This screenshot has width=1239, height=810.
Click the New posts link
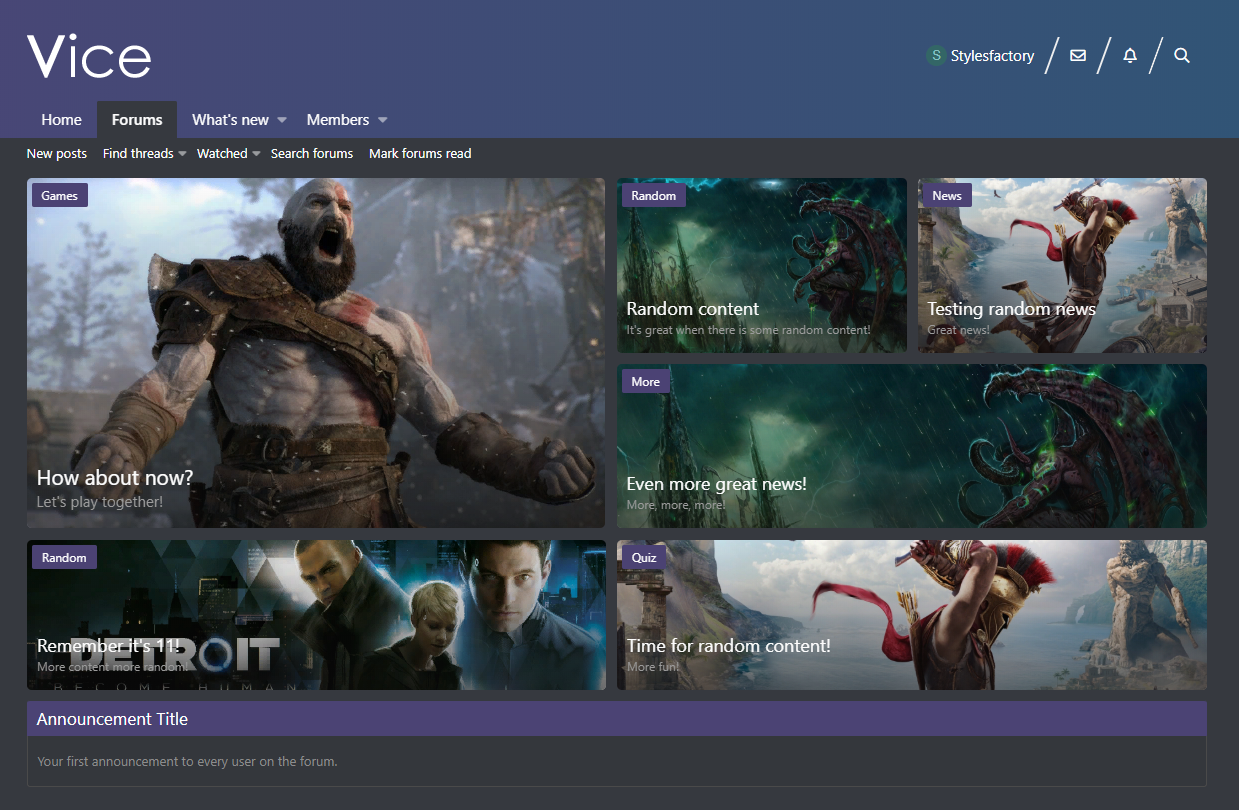click(57, 153)
